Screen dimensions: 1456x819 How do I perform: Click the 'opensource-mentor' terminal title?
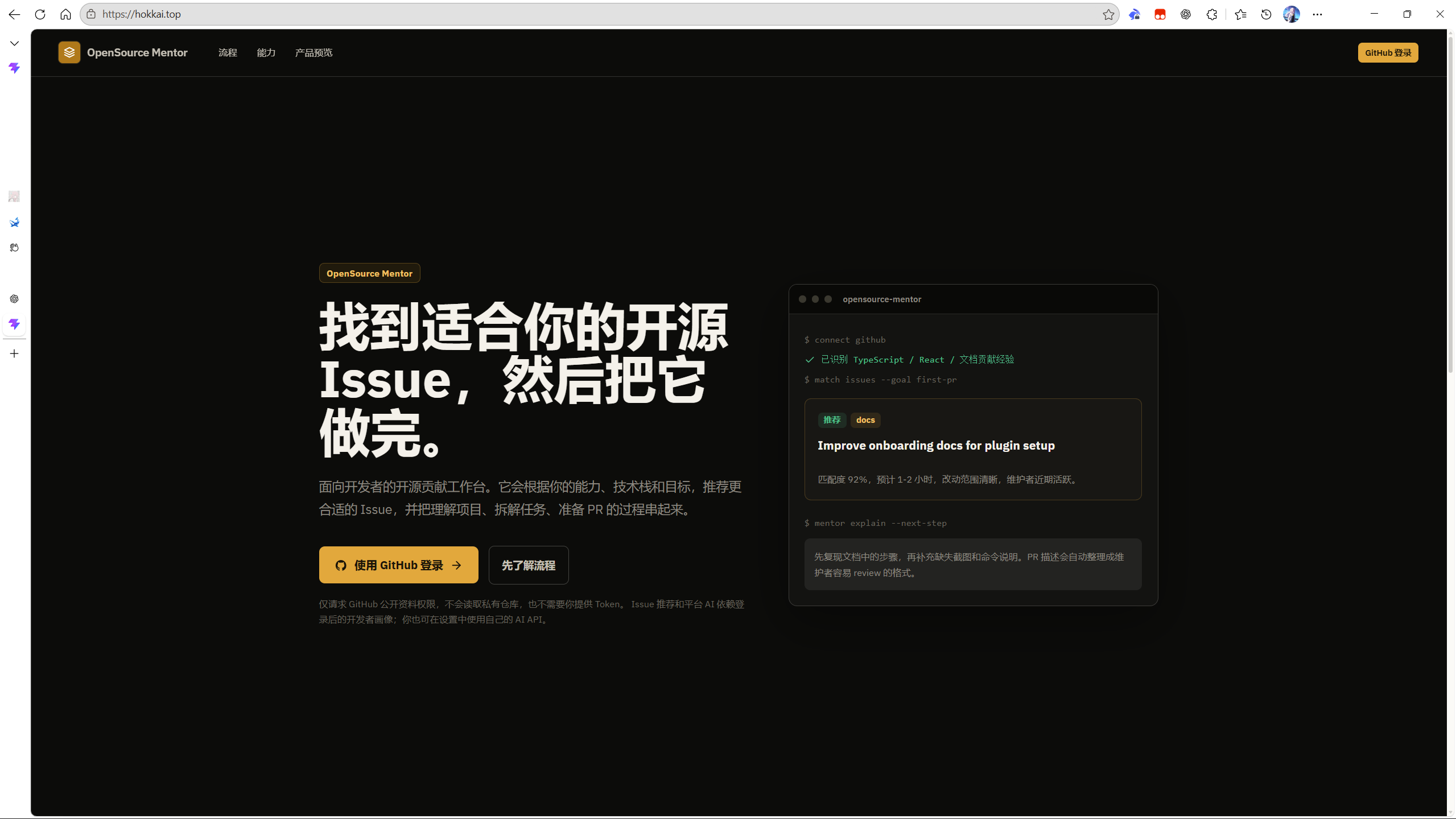coord(882,299)
